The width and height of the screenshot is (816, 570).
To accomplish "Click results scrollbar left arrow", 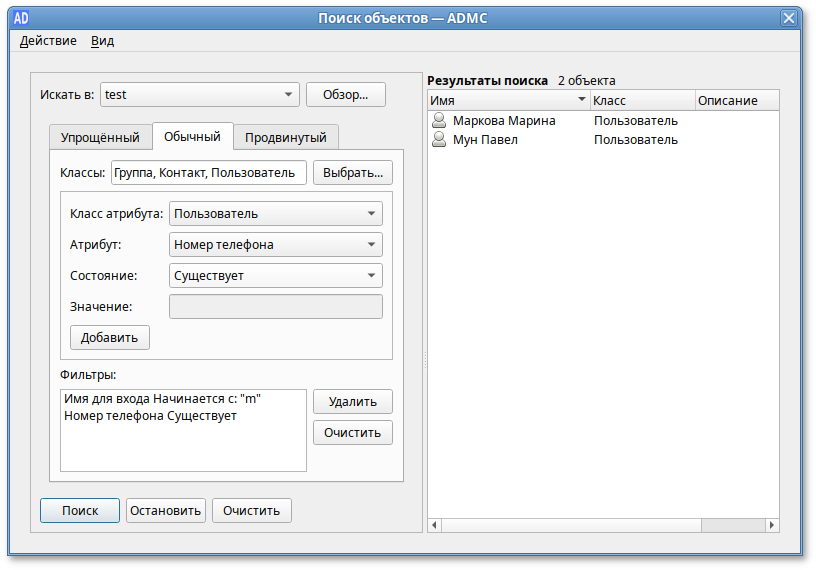I will point(435,525).
